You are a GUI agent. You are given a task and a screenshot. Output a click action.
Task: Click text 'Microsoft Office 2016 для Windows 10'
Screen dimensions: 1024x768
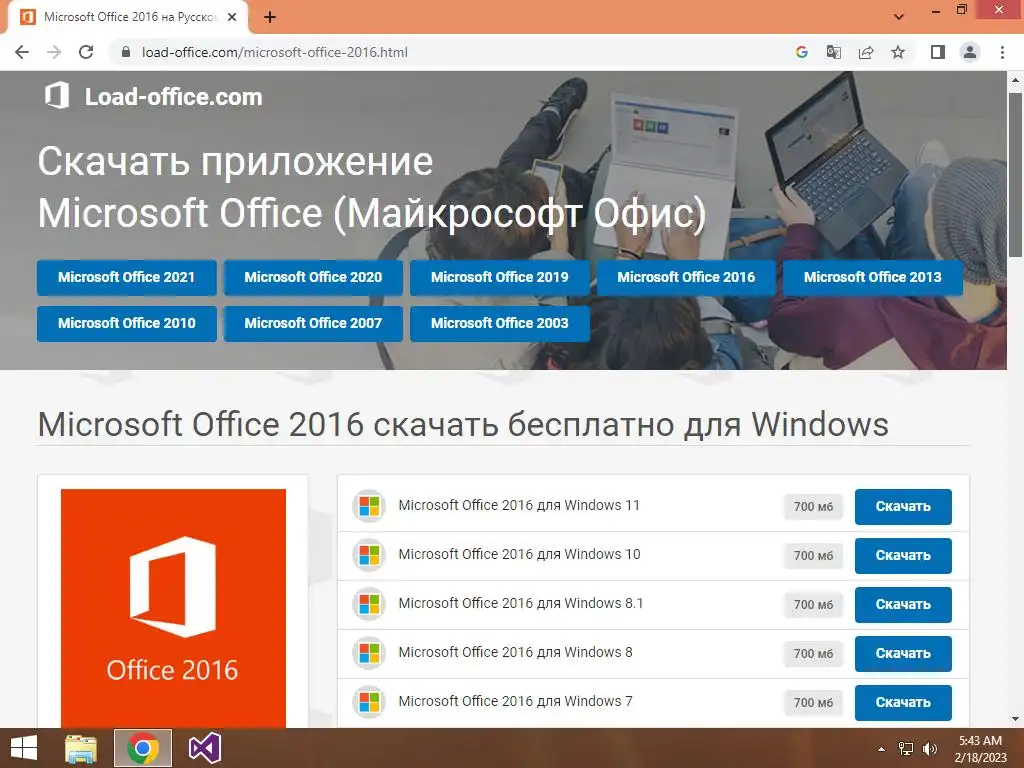519,554
